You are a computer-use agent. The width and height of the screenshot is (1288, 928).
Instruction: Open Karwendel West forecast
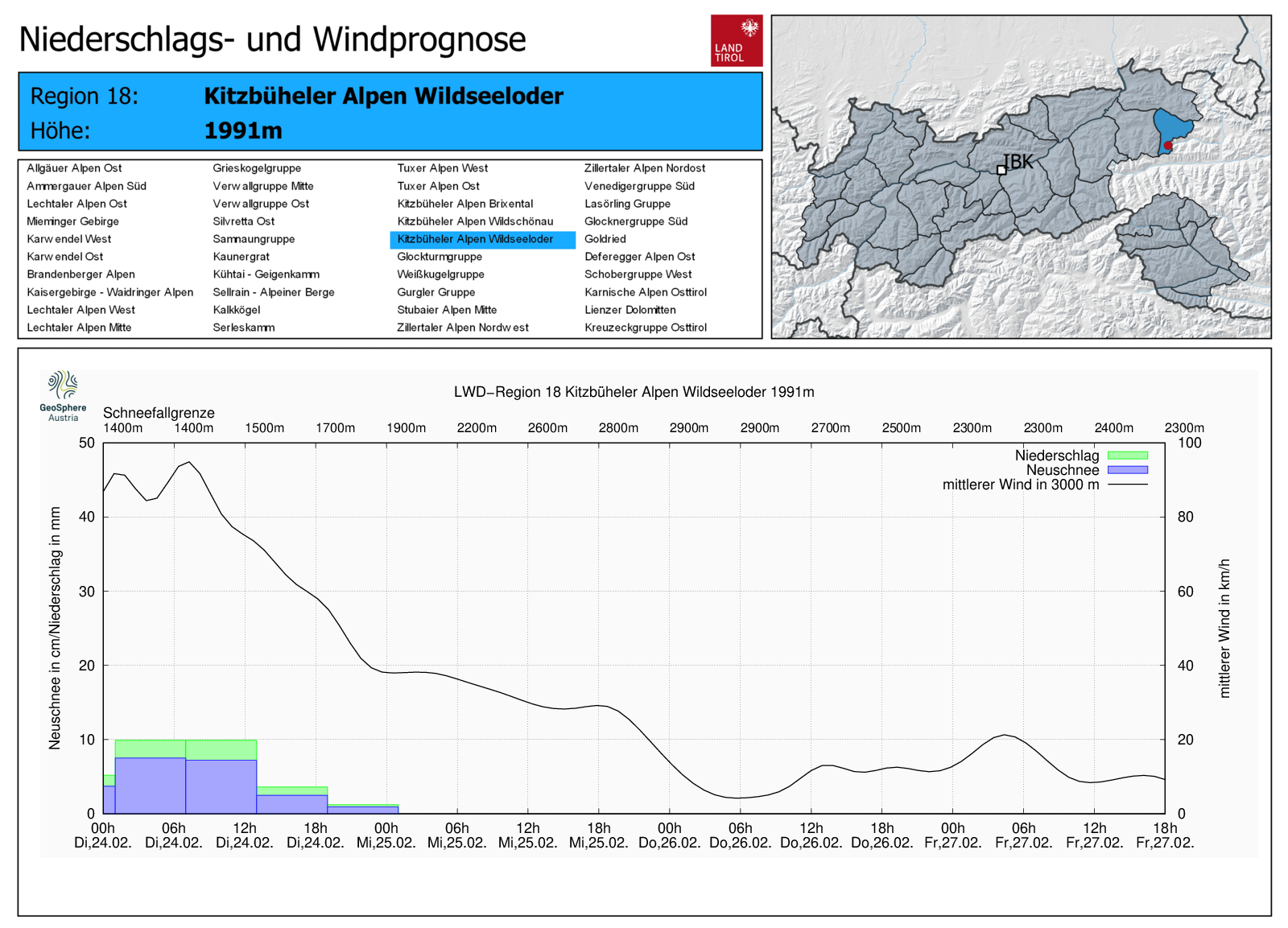point(69,239)
